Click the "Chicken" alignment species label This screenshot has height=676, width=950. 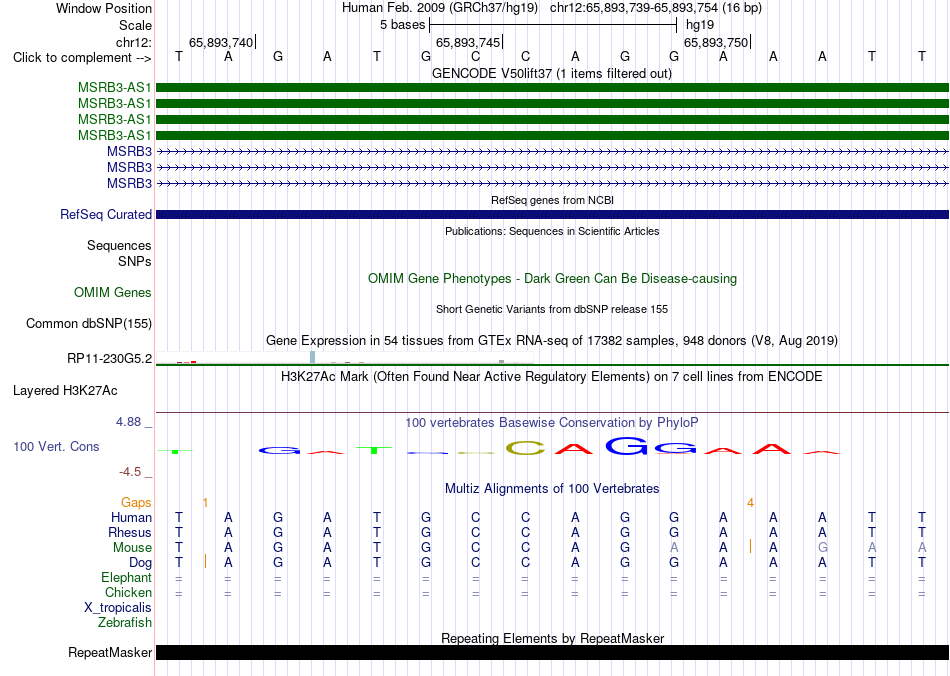(x=128, y=592)
